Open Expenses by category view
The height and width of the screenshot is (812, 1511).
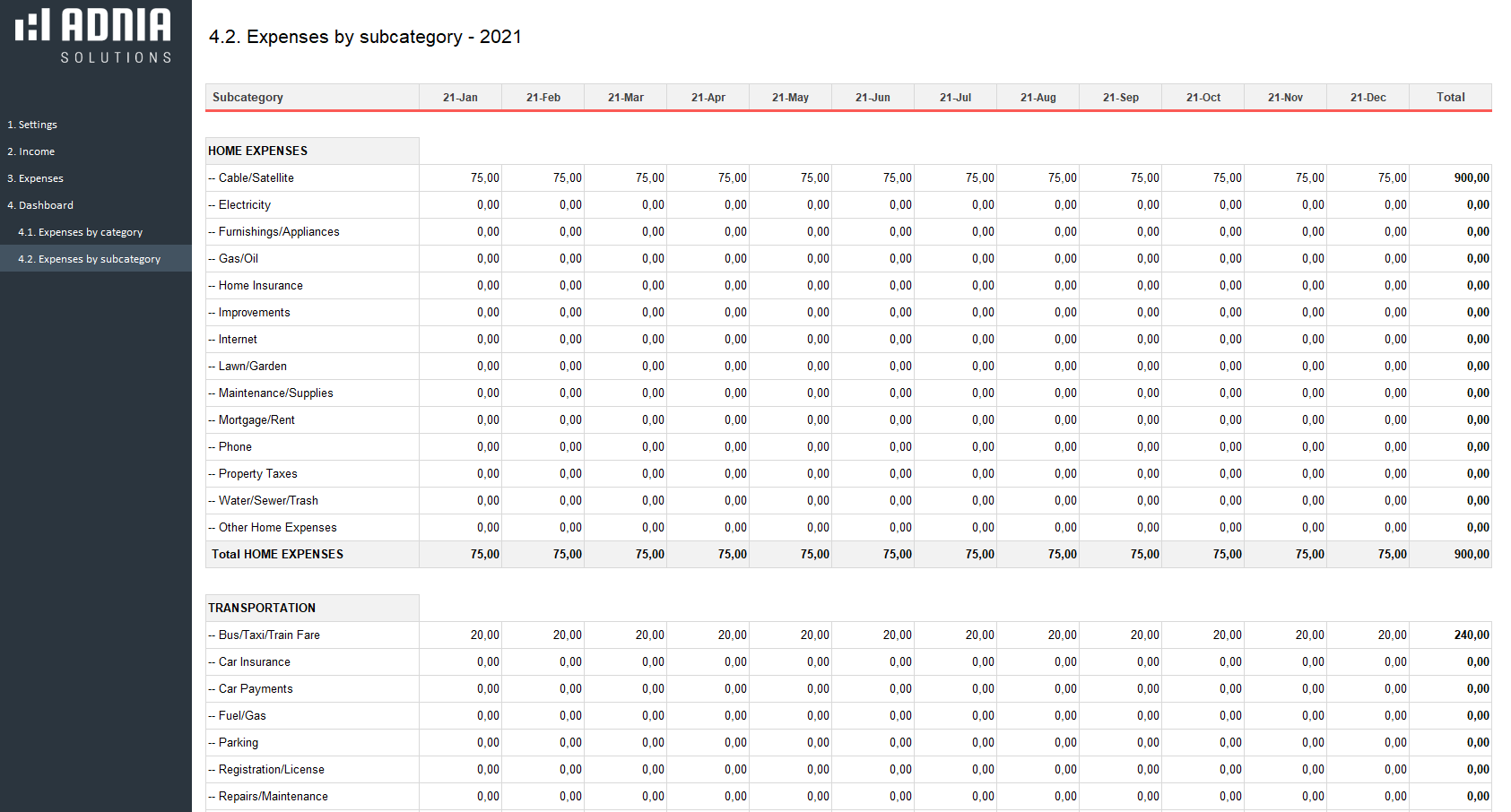(80, 232)
